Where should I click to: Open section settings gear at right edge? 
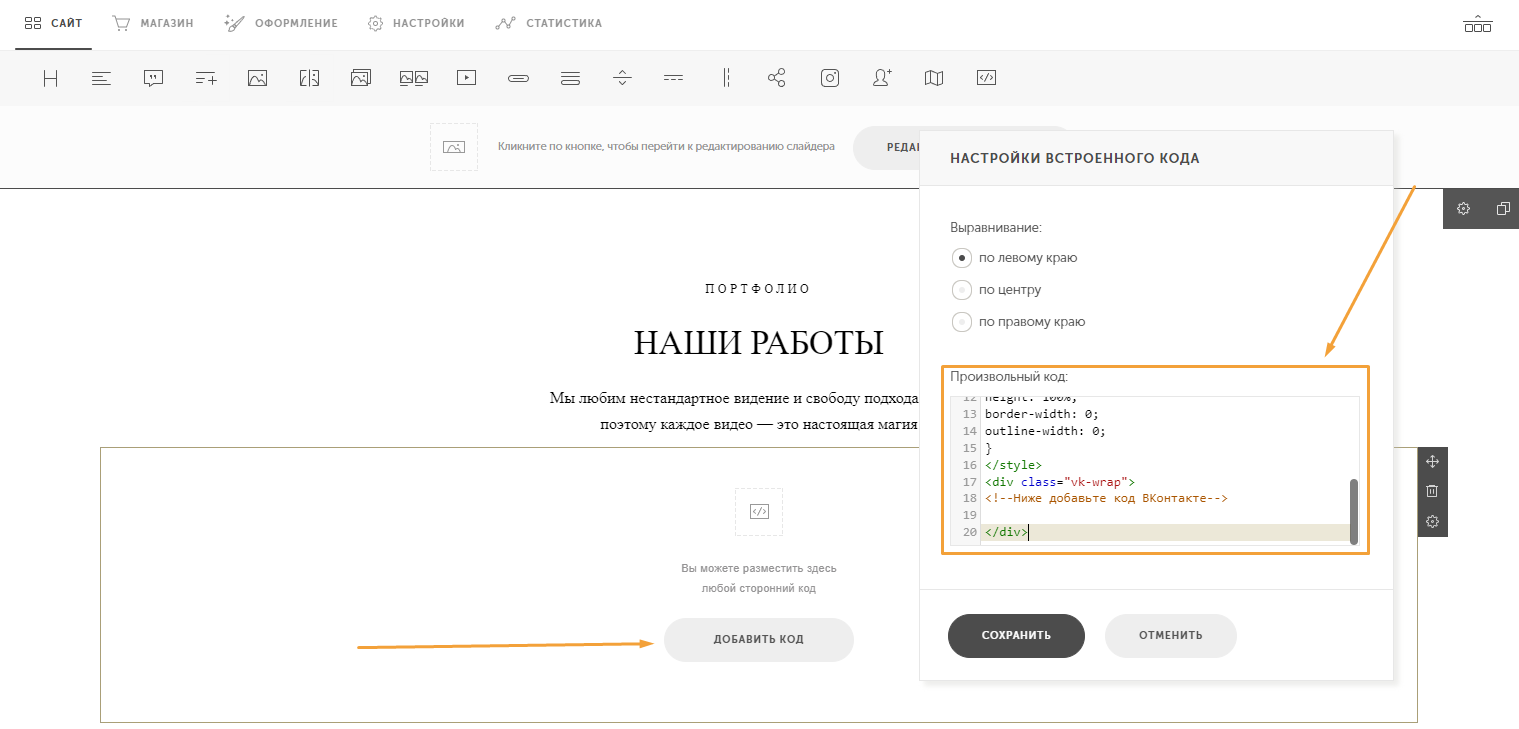click(x=1463, y=209)
